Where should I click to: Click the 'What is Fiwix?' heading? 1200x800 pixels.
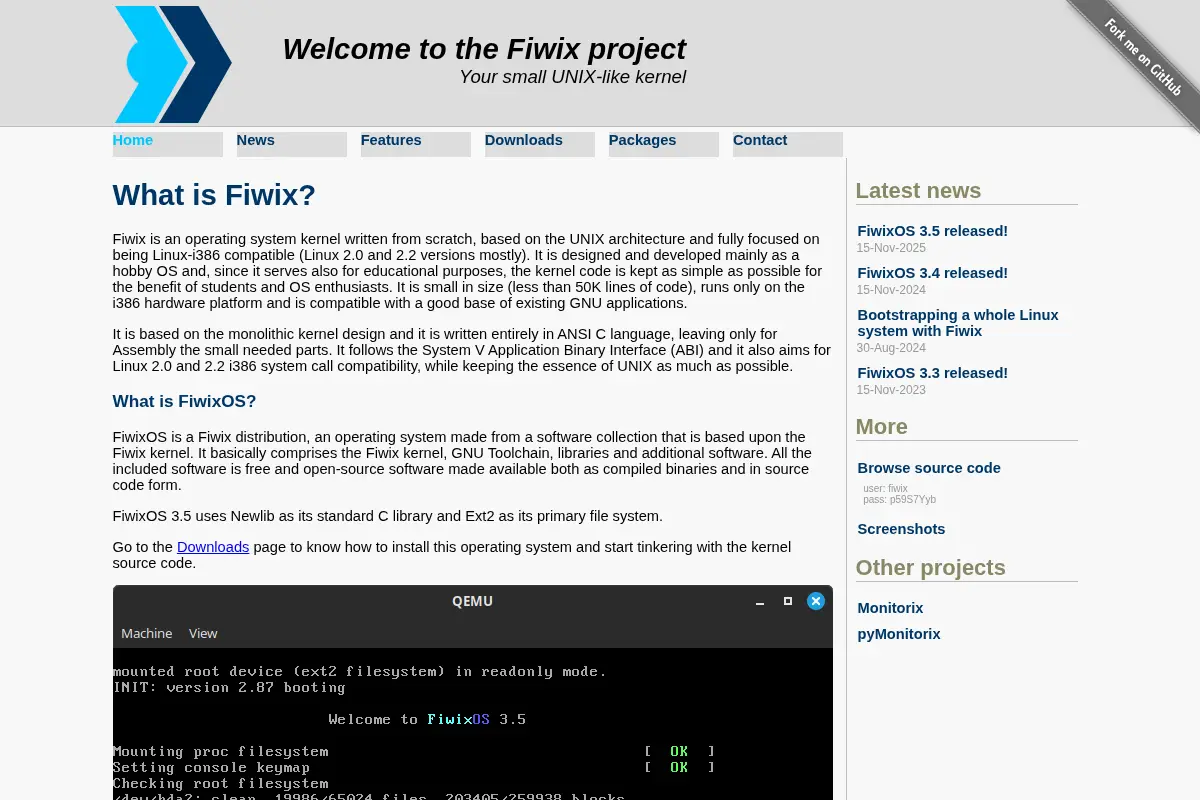tap(214, 195)
